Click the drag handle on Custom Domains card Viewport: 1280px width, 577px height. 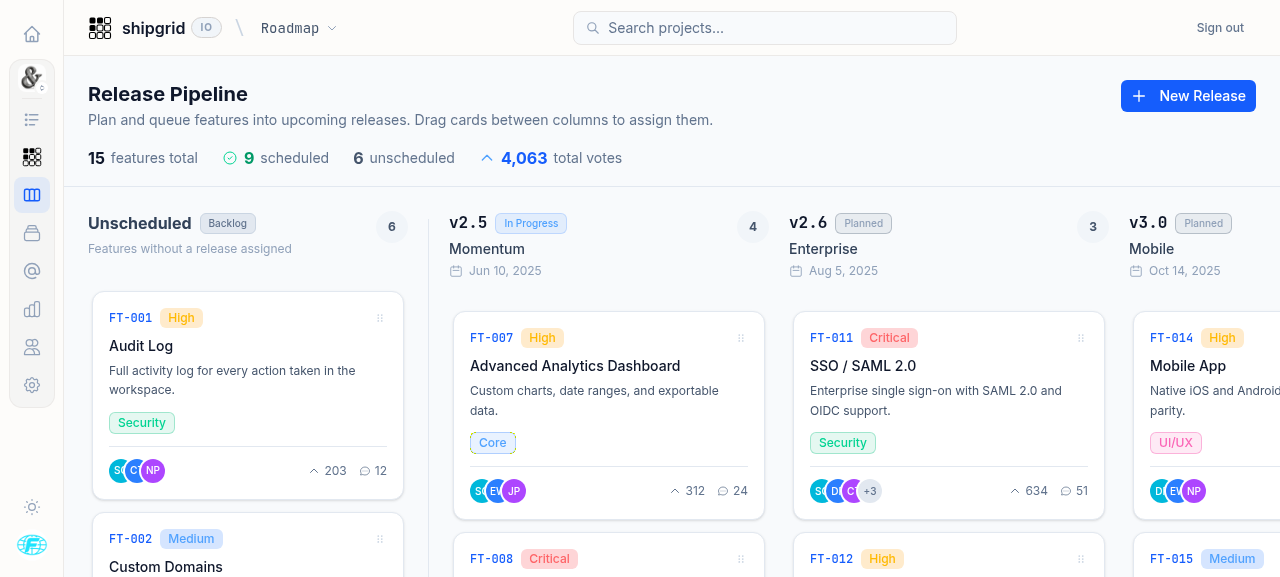click(380, 539)
